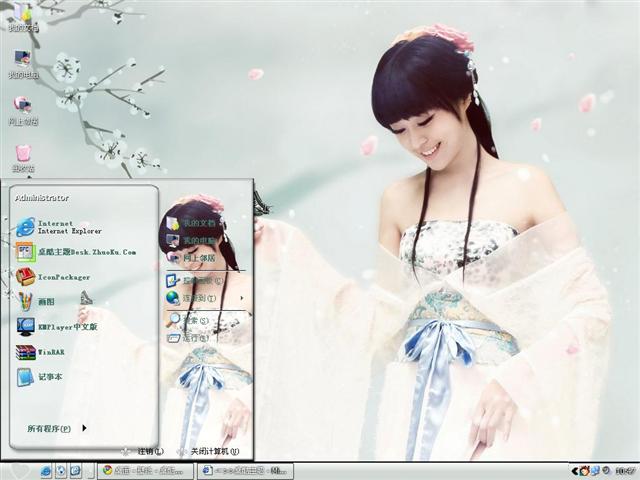Launch KMPlayer中文版 from the Start menu
Viewport: 640px width, 480px height.
57,327
